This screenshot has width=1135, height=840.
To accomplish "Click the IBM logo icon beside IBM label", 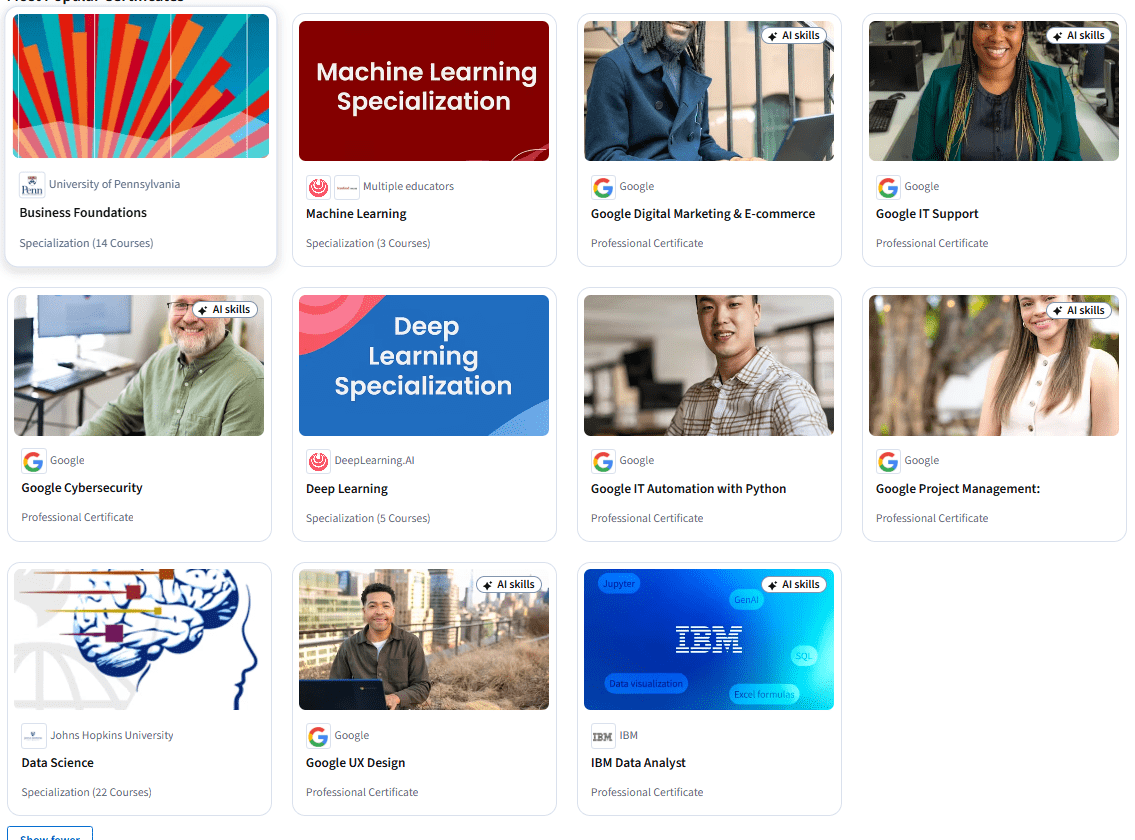I will click(x=603, y=736).
